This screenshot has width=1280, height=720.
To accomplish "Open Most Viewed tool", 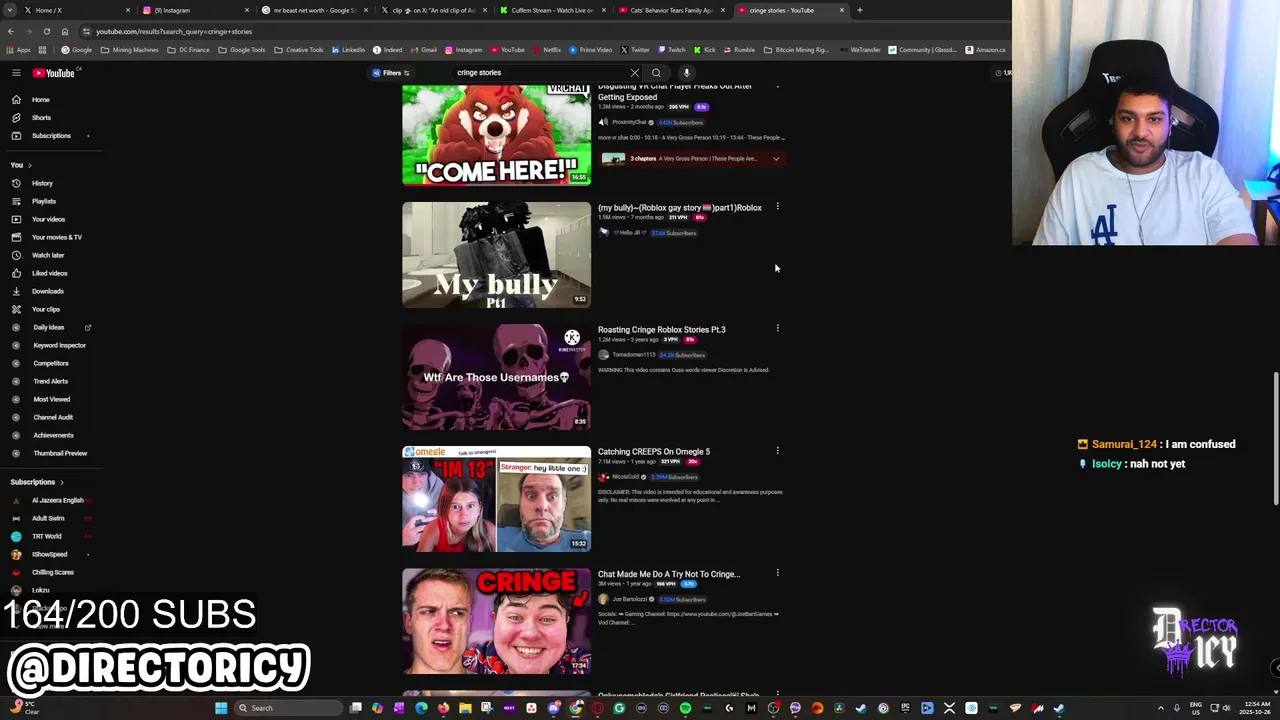I will click(51, 399).
